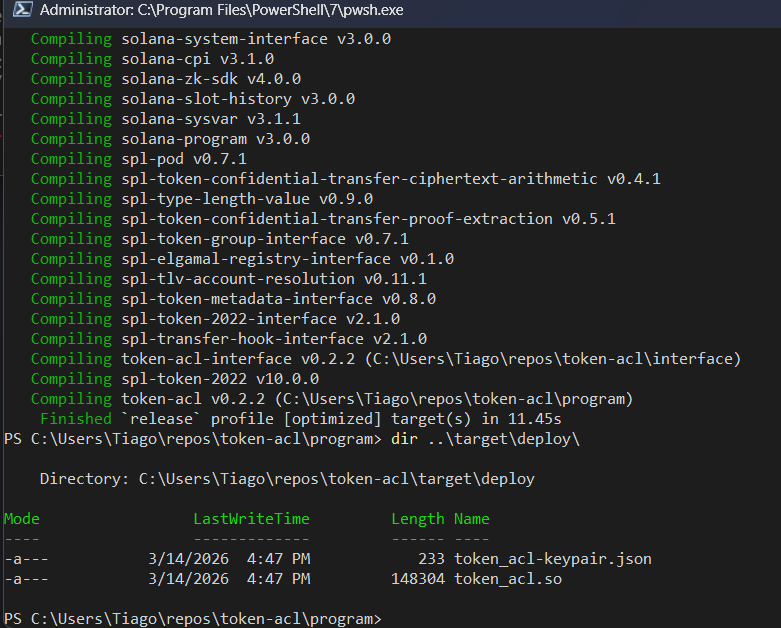This screenshot has height=628, width=781.
Task: Click the 'dir ..\target\deploy\' command
Action: coord(486,439)
